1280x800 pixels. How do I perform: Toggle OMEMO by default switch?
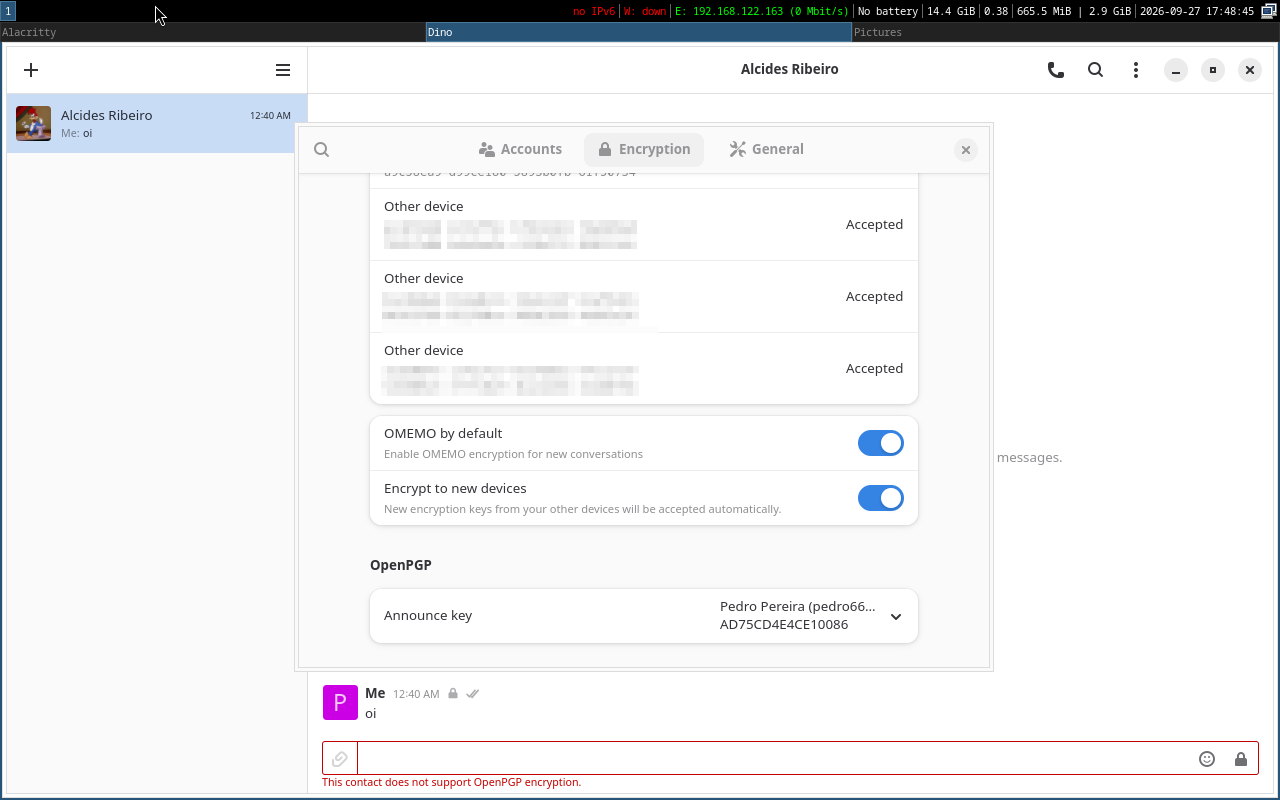coord(881,443)
